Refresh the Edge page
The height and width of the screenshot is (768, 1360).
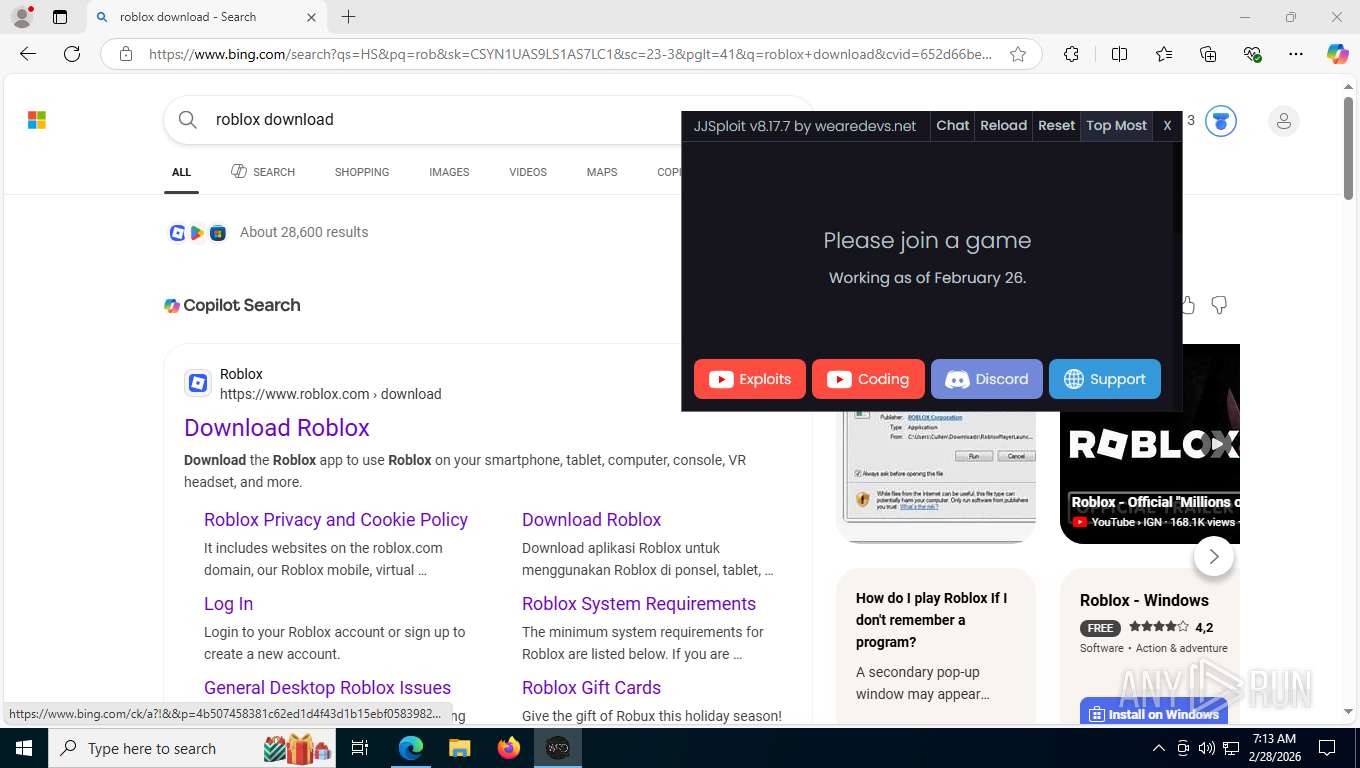tap(72, 54)
